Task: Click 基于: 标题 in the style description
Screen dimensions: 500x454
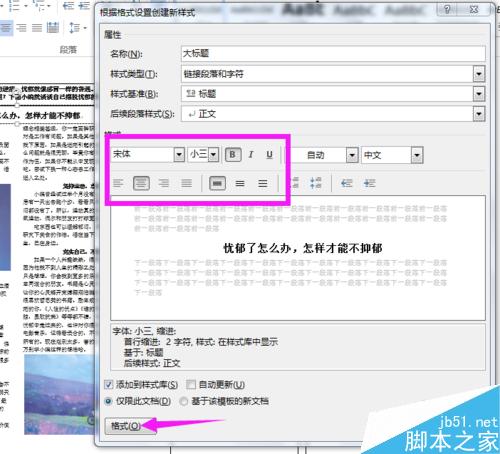Action: 143,353
